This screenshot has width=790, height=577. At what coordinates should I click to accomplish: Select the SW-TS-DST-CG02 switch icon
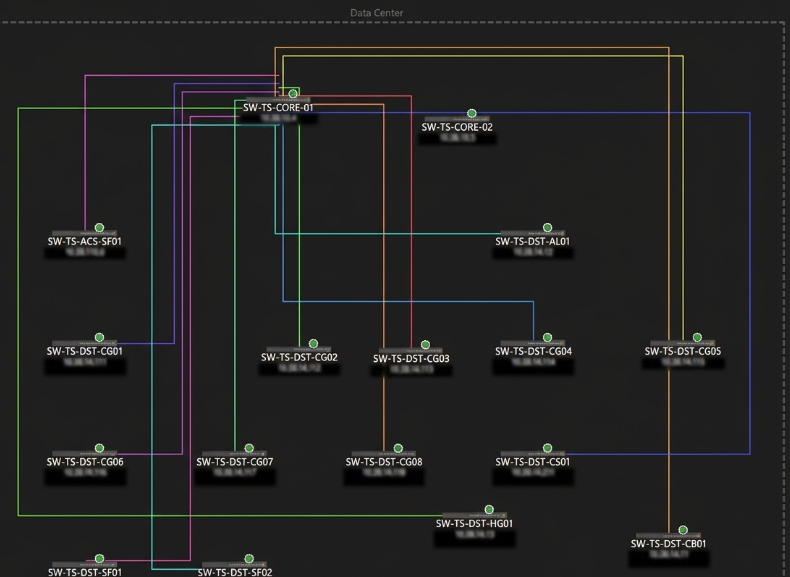299,350
